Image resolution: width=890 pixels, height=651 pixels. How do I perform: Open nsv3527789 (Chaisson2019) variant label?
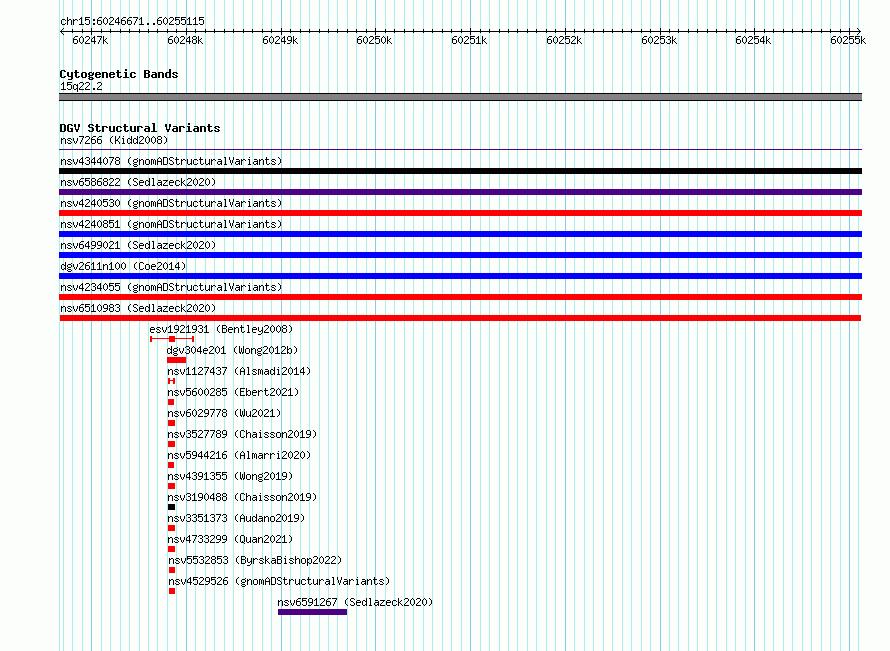click(x=242, y=434)
